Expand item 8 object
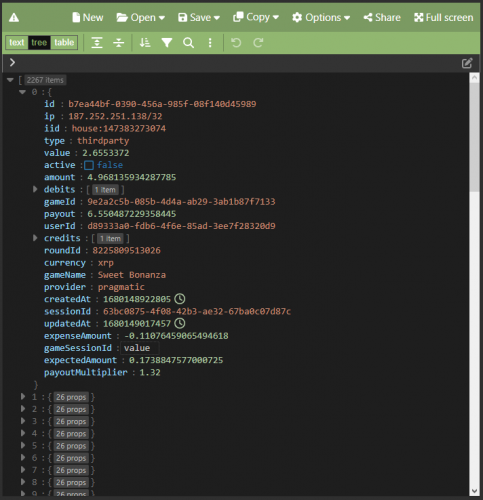Viewport: 483px width, 500px height. tap(23, 482)
